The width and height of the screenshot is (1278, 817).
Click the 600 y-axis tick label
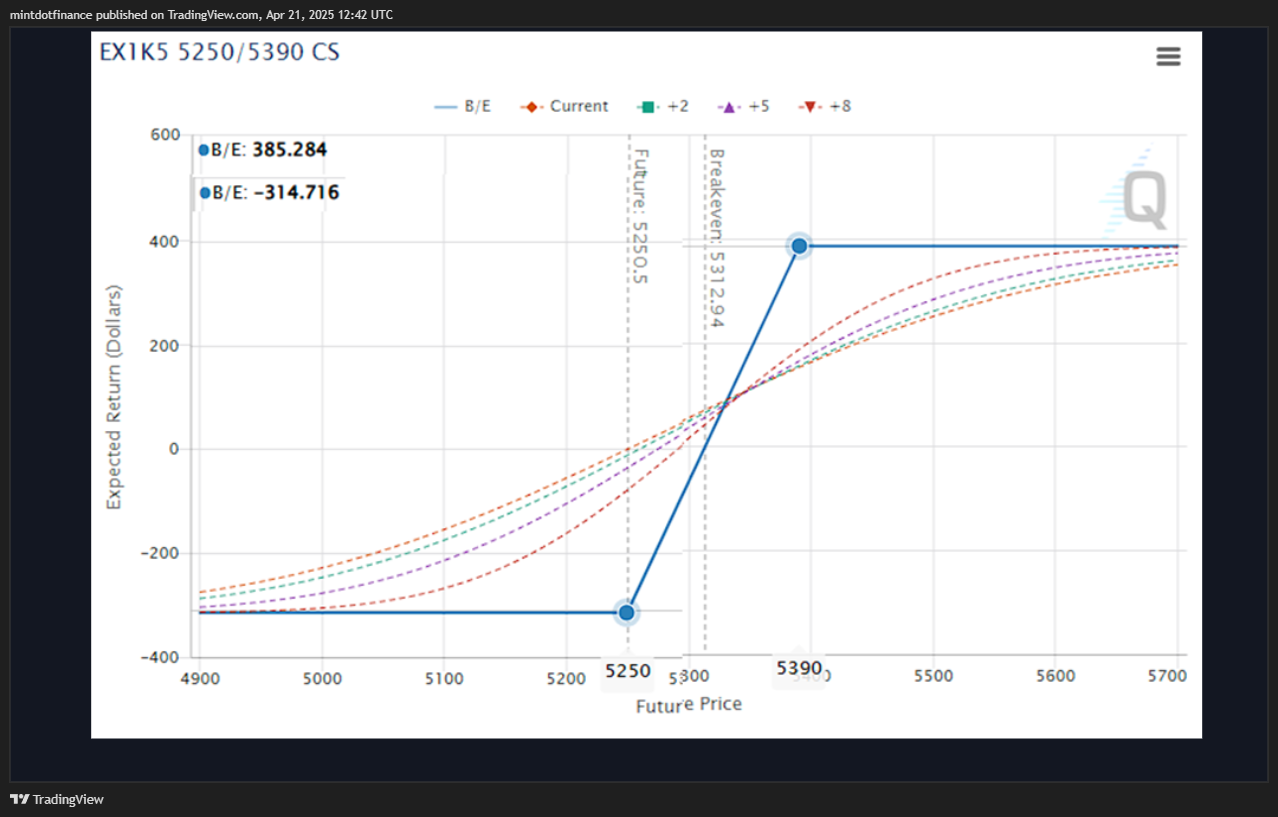(166, 136)
